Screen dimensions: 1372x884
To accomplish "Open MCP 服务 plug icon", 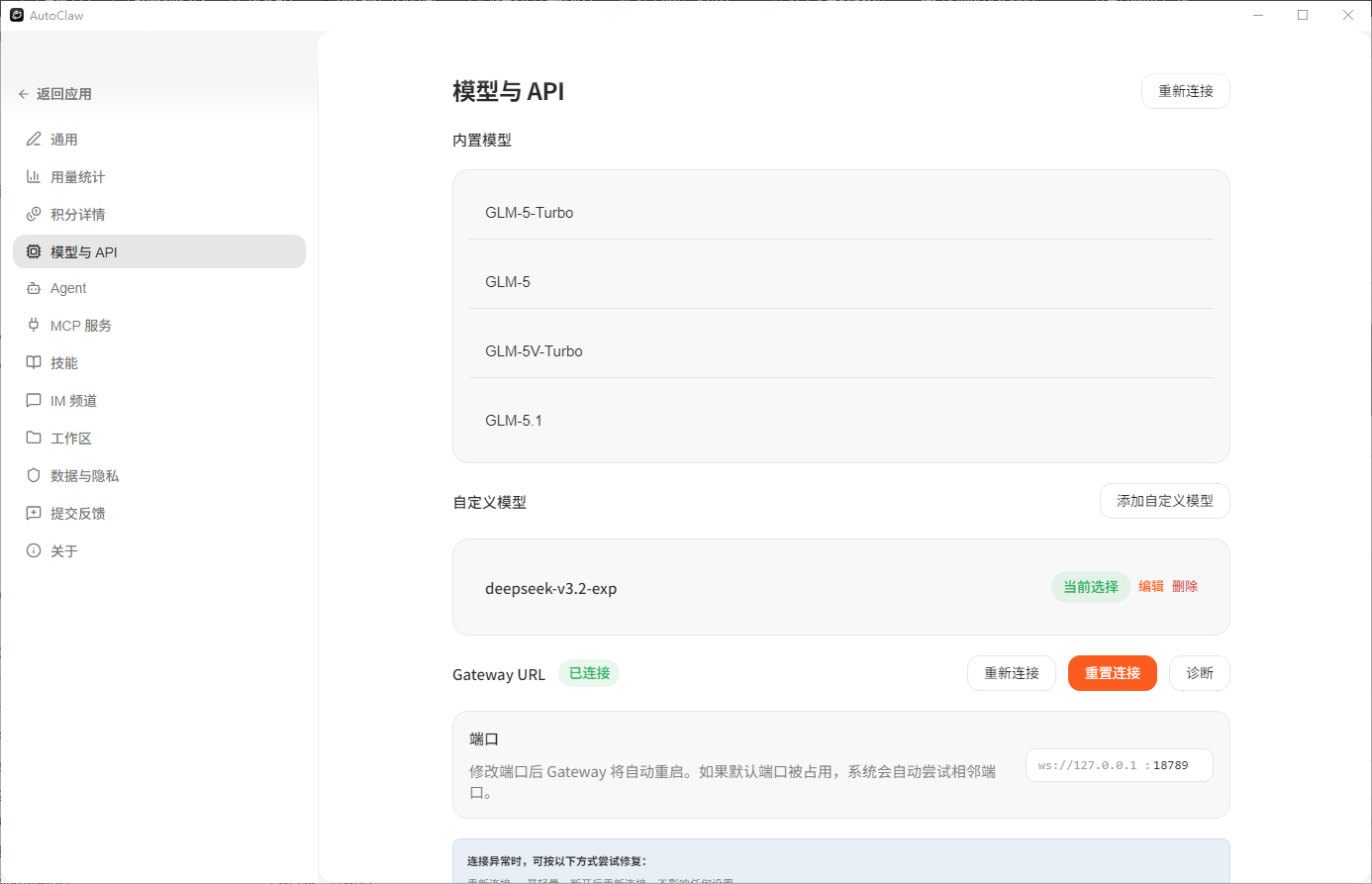I will [x=34, y=326].
